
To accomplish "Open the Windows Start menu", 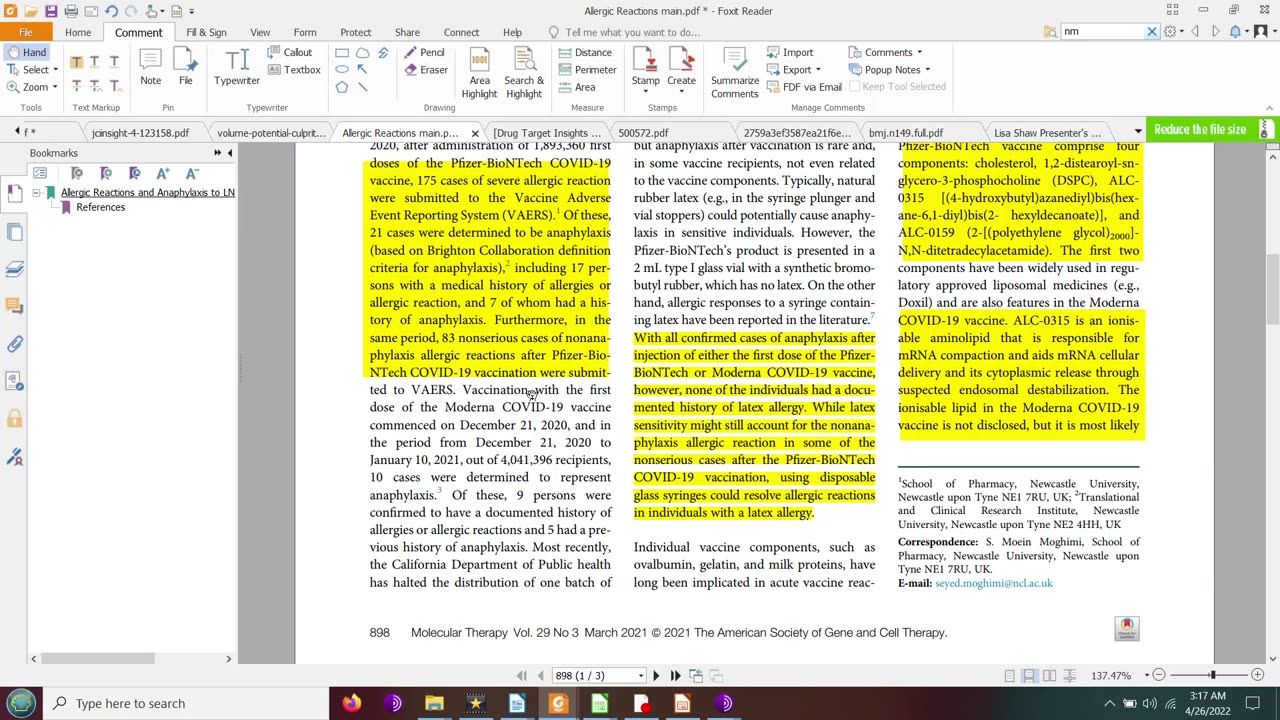I will (20, 703).
